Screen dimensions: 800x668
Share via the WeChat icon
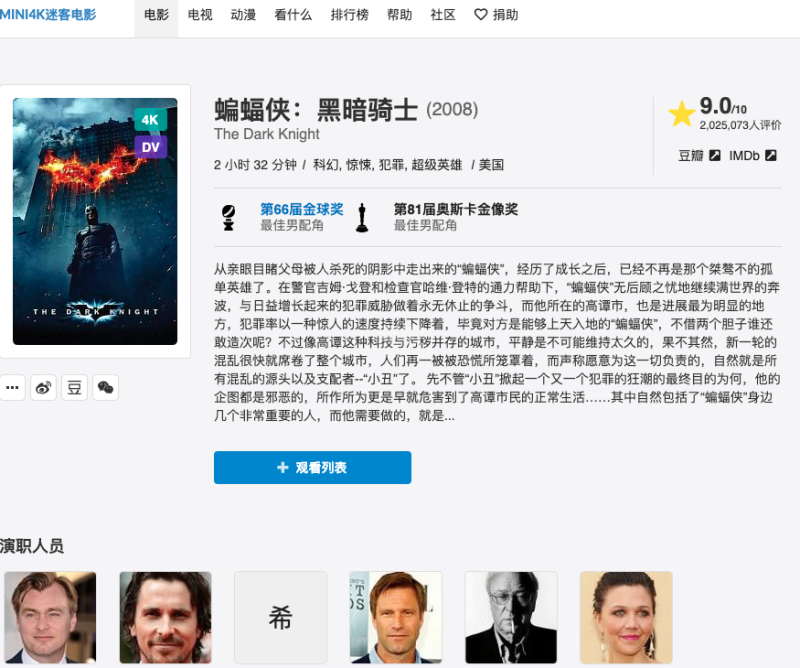105,388
